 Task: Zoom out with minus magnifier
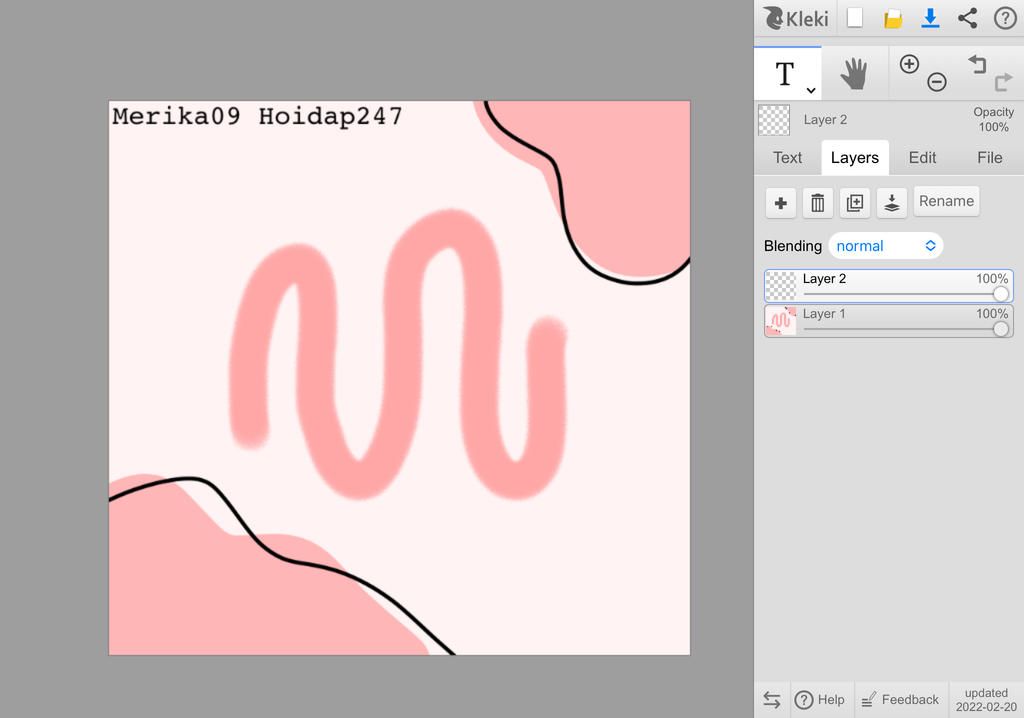tap(936, 82)
